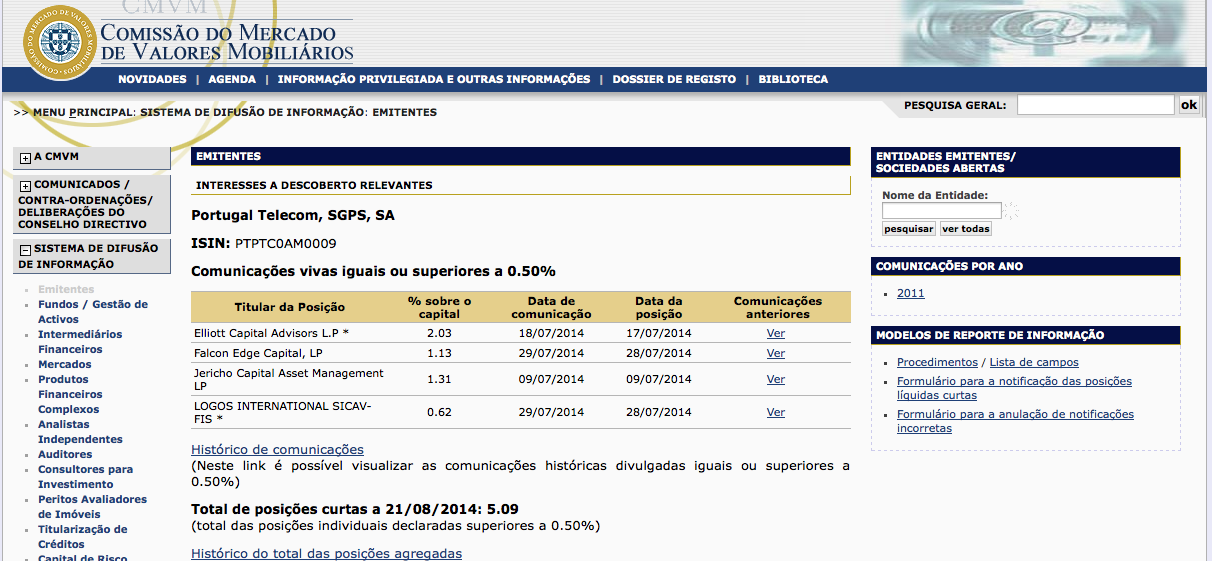Click the 2.03 percentage value
This screenshot has height=561, width=1212.
tap(439, 333)
